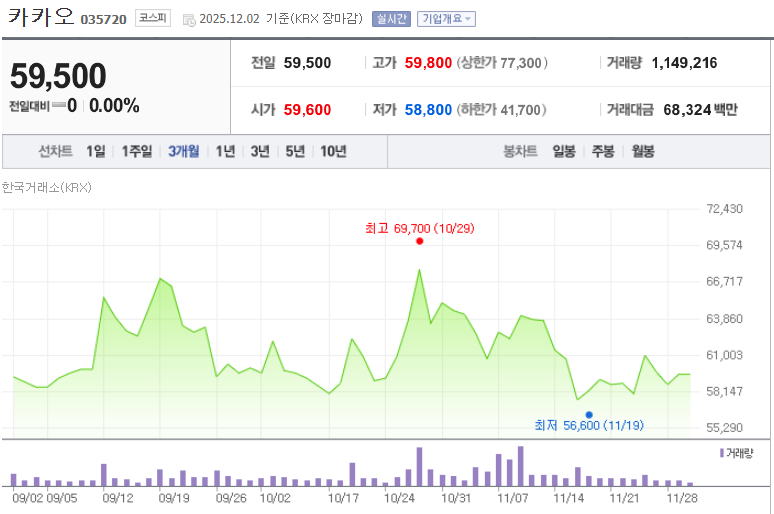Click the 최고 69,700 (10/29) label
The height and width of the screenshot is (514, 774).
point(420,229)
